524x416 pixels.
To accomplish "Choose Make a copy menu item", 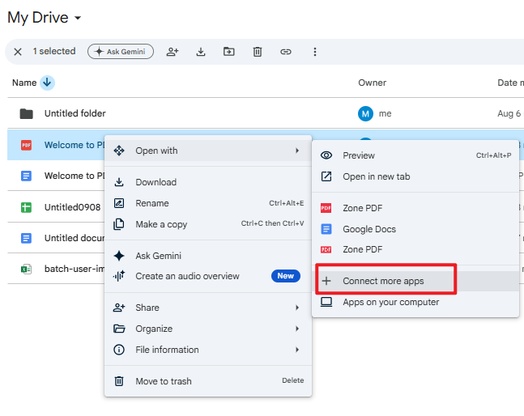I will [x=208, y=224].
